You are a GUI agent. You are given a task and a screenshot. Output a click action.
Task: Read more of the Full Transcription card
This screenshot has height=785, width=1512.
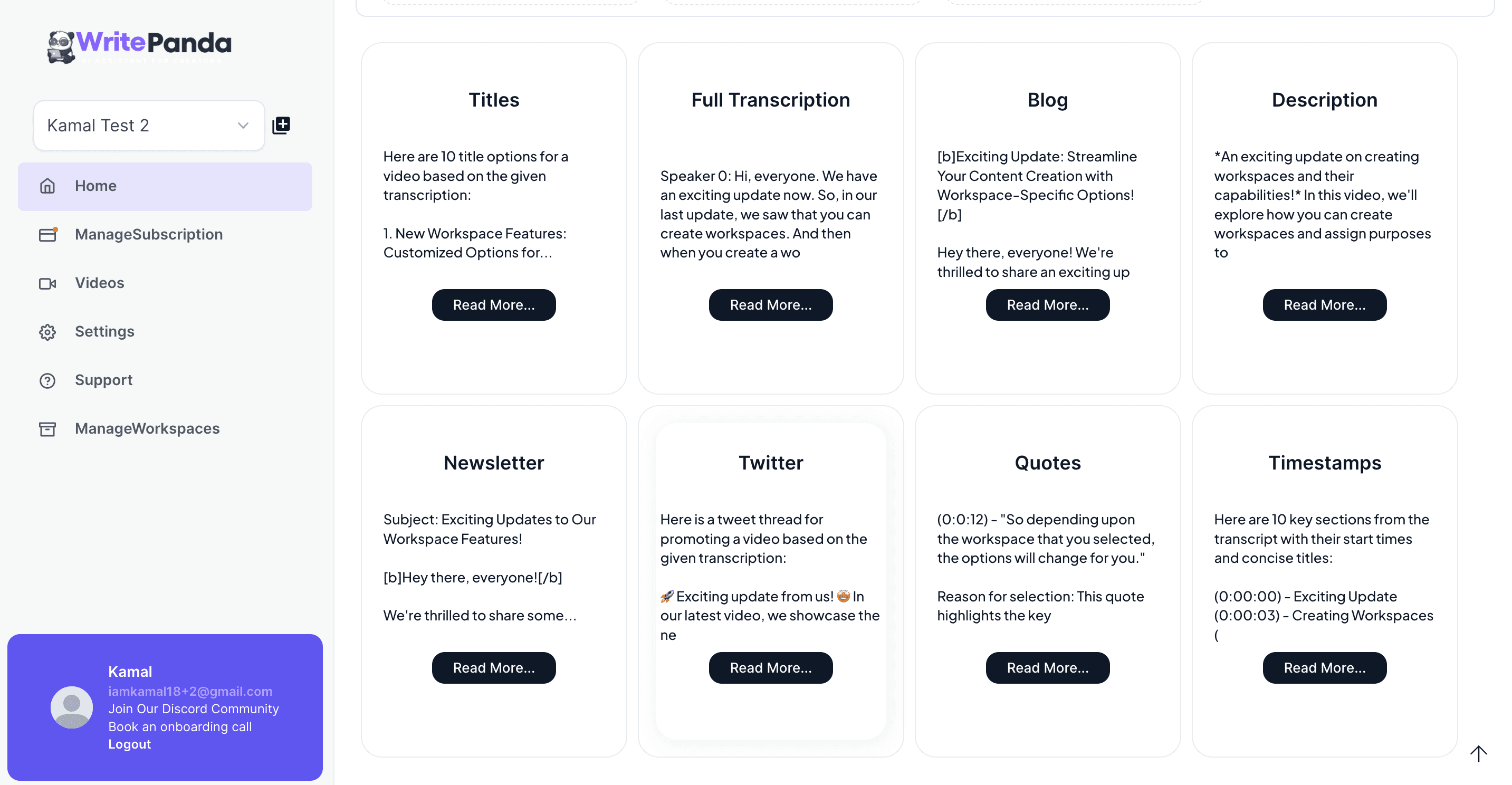coord(771,305)
